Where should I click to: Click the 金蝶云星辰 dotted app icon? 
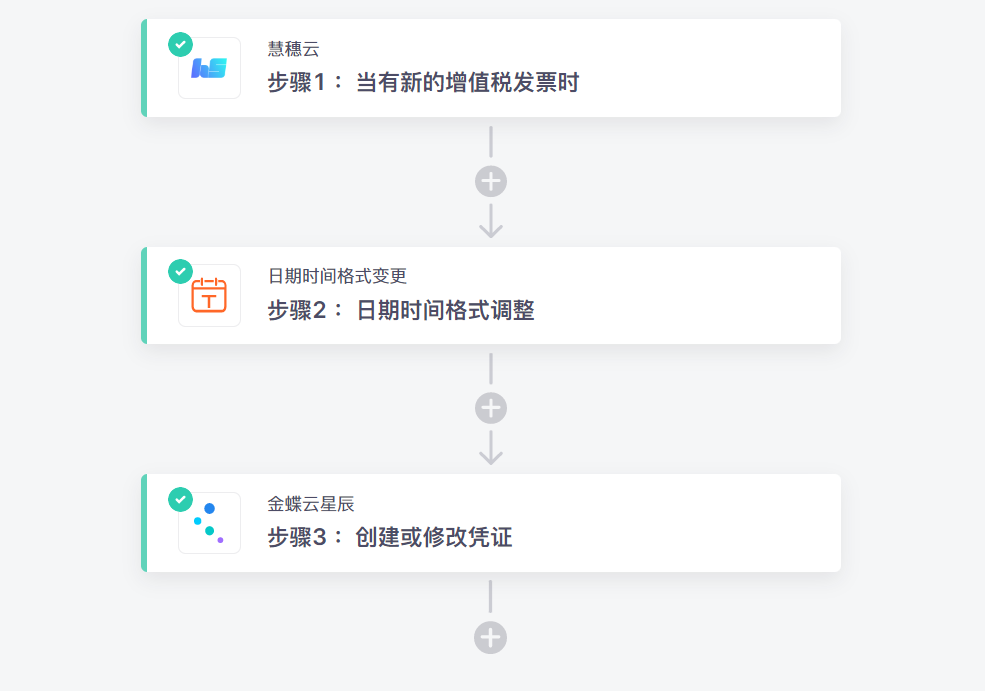point(209,523)
